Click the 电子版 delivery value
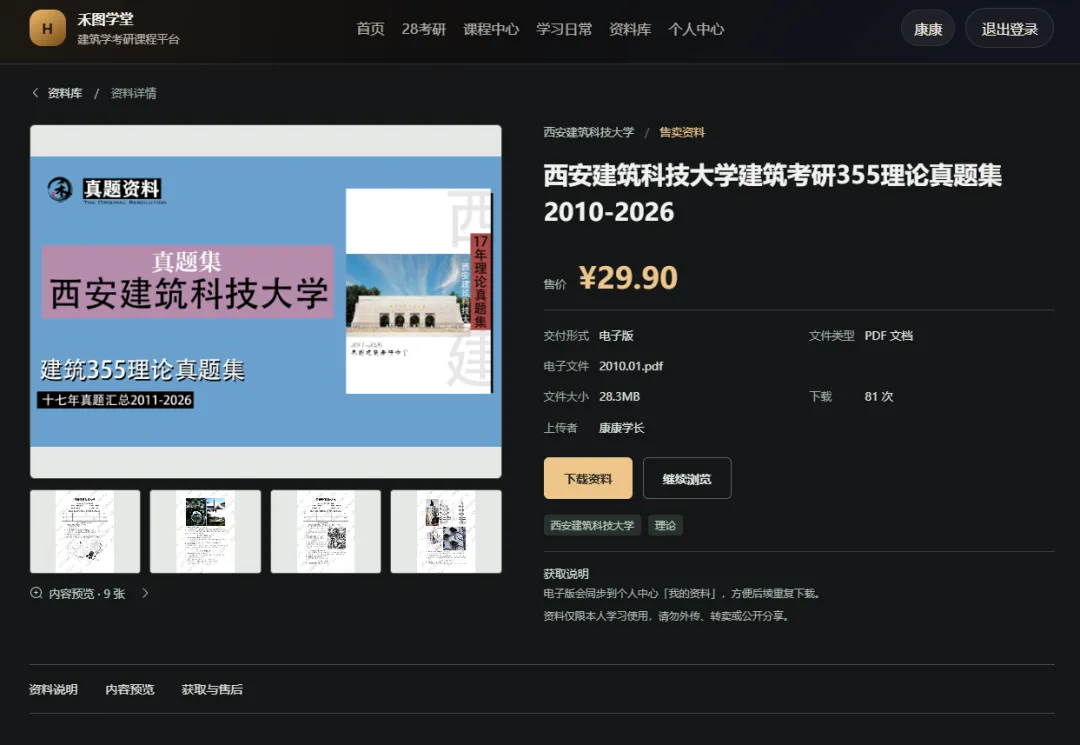 616,335
